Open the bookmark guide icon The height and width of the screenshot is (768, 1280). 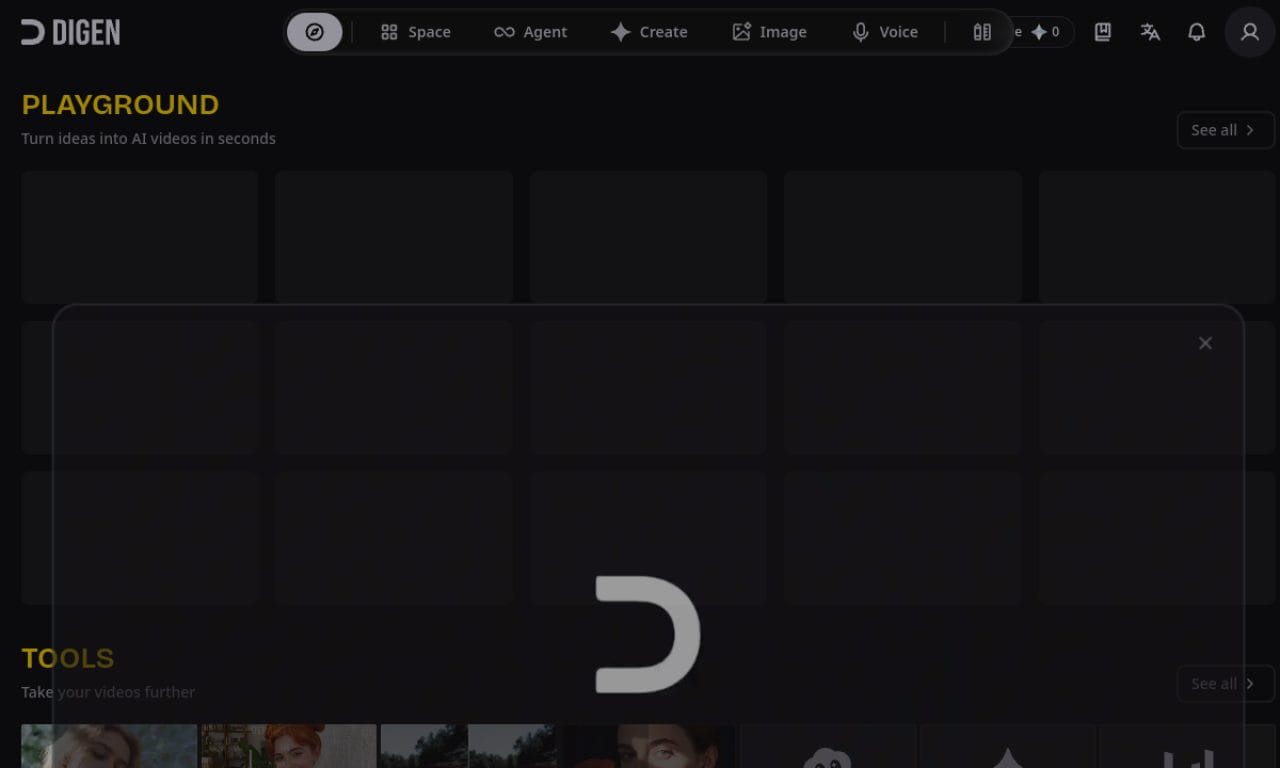point(1102,32)
